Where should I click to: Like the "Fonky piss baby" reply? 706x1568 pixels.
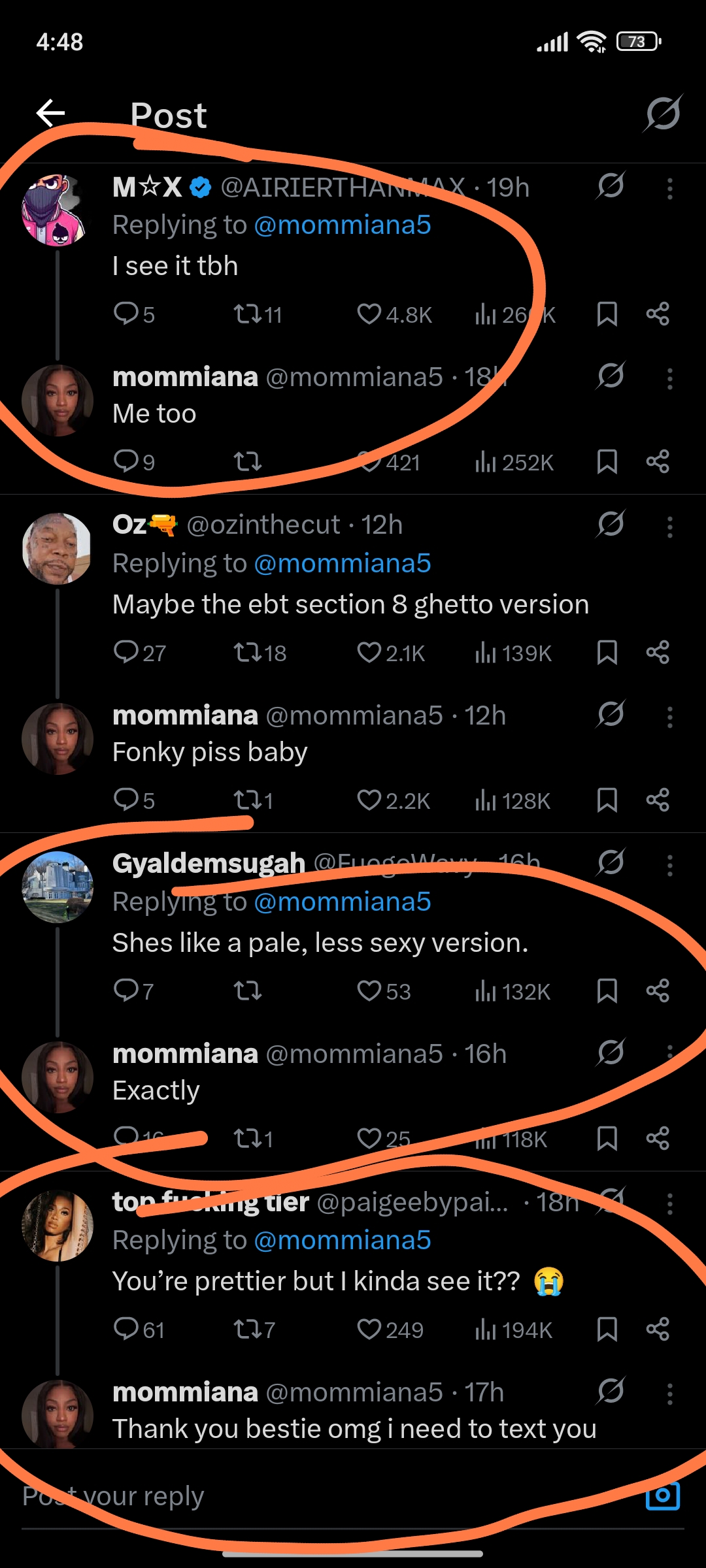(369, 800)
